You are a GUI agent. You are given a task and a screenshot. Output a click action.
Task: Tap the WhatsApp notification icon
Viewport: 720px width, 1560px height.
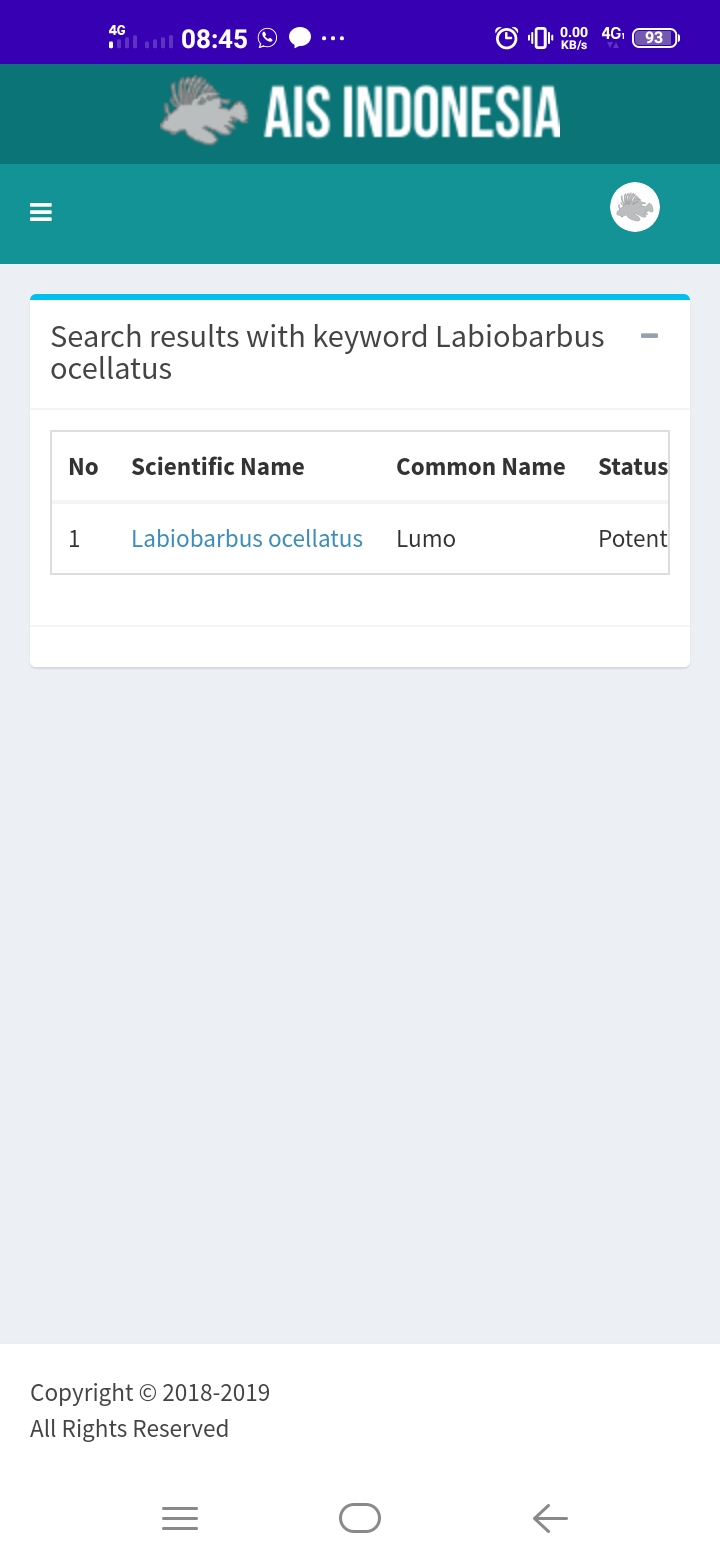(267, 38)
